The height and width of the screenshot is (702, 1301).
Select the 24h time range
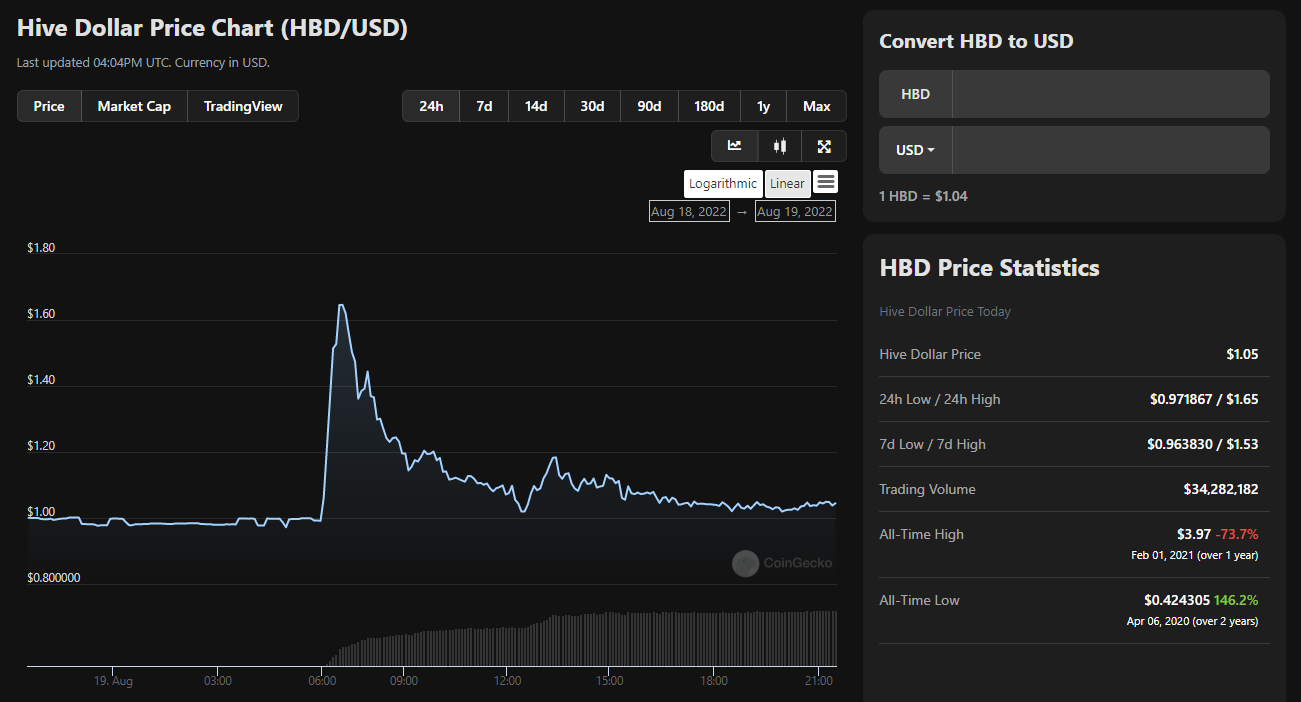tap(431, 106)
